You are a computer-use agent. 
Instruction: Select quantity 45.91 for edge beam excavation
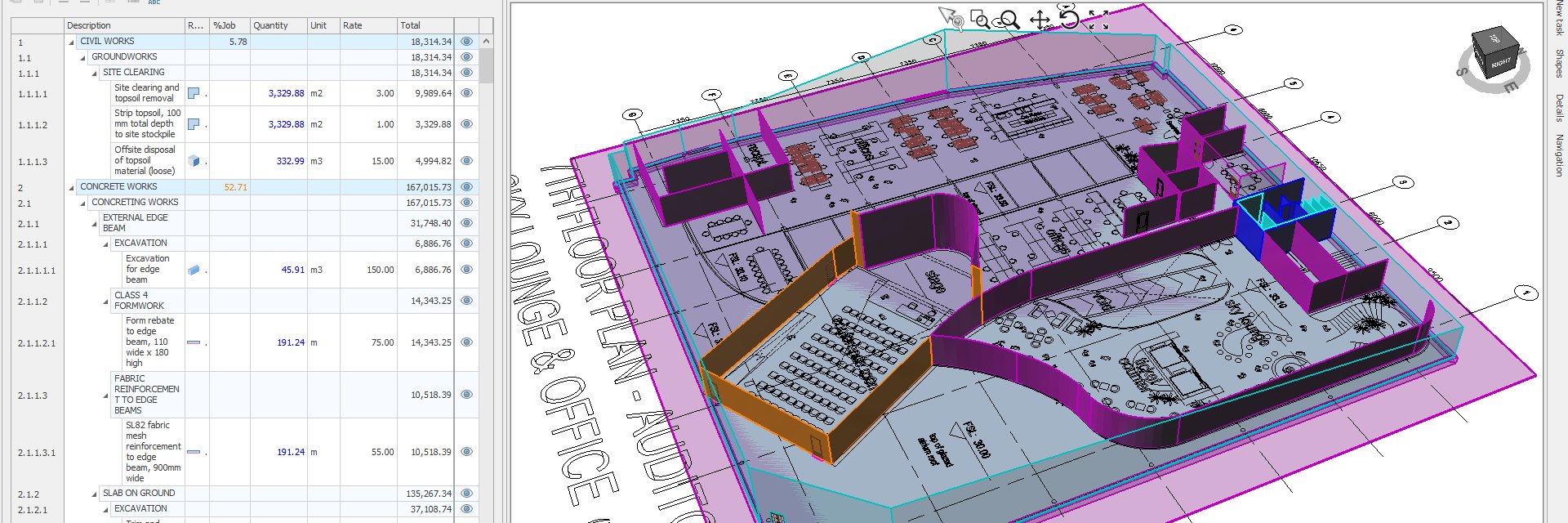point(292,270)
